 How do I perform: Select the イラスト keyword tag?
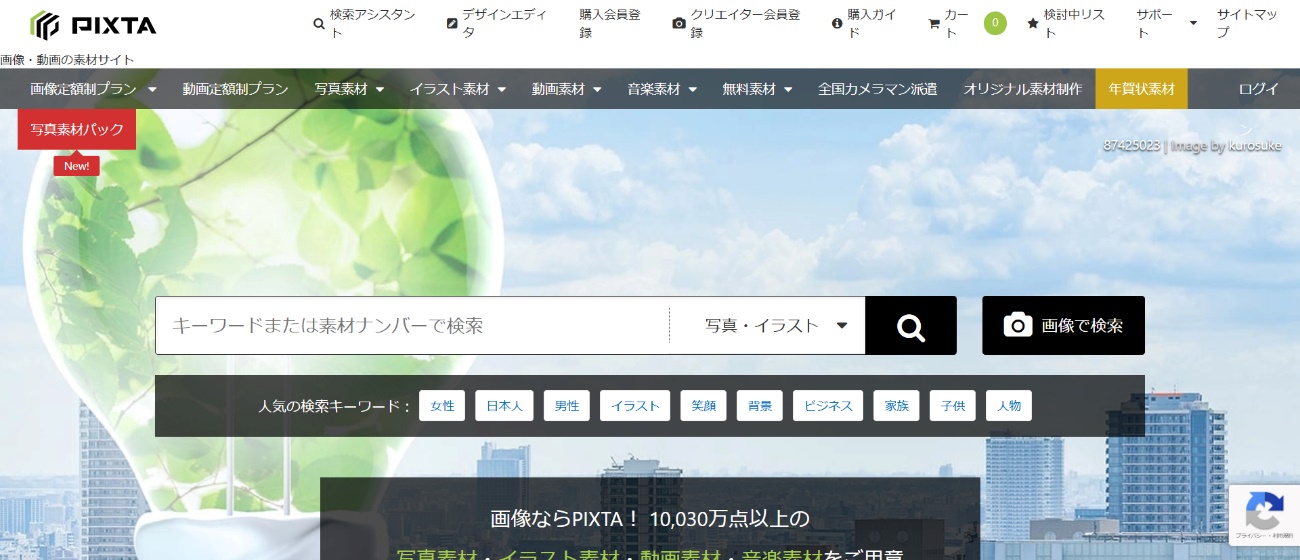click(x=635, y=406)
